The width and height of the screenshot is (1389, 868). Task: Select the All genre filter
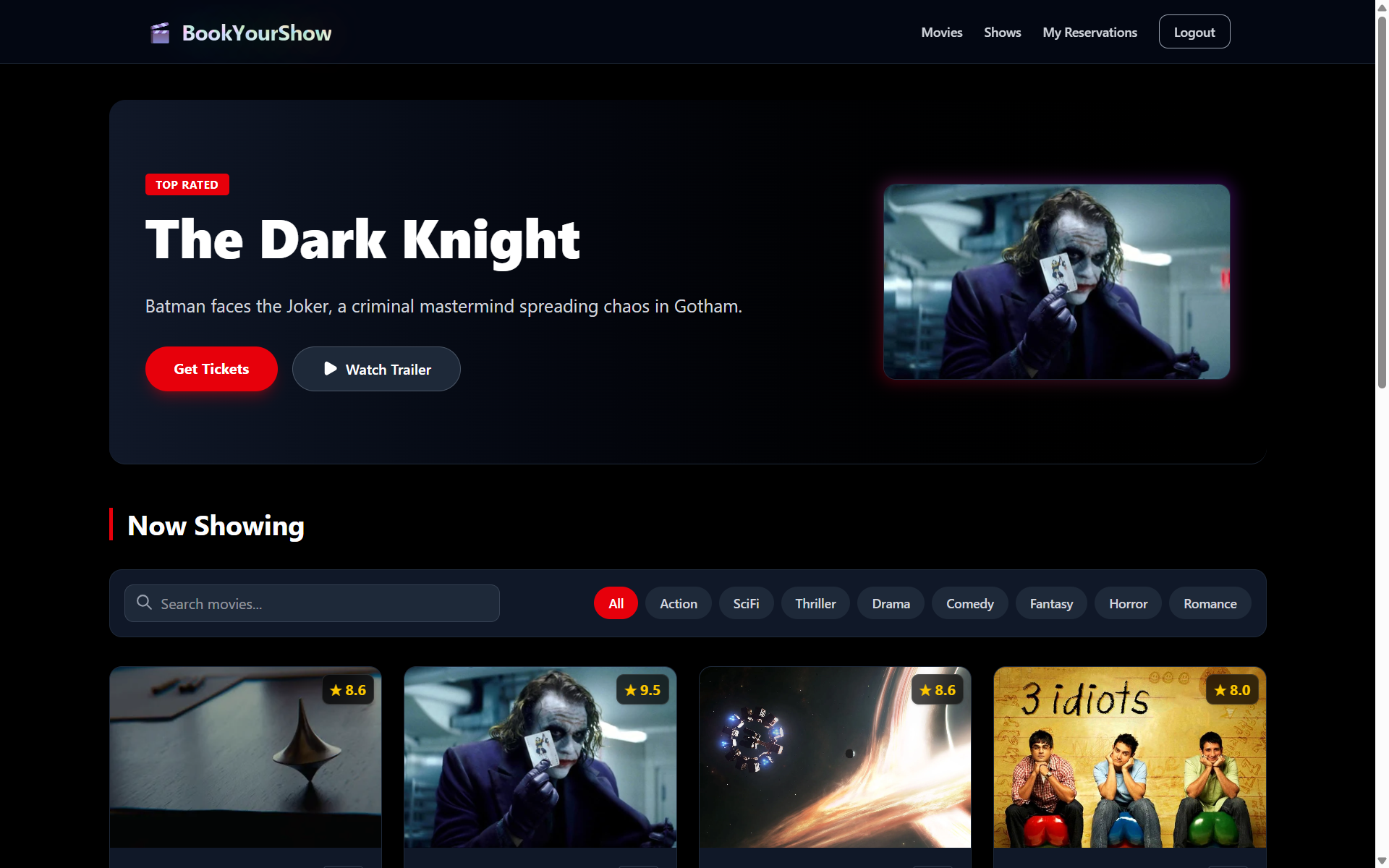[616, 603]
